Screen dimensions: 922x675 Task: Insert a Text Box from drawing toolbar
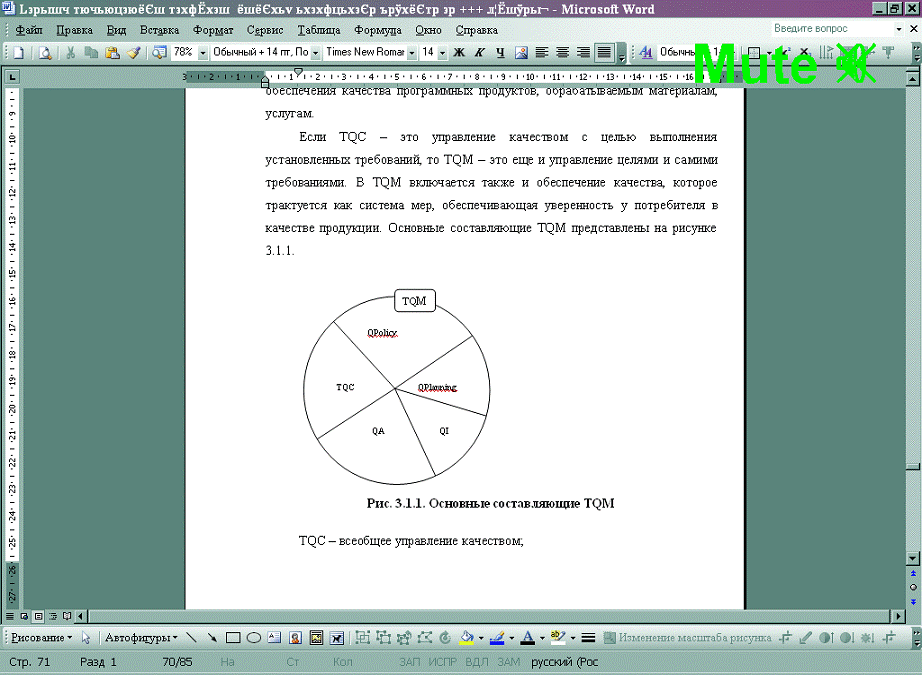pos(274,637)
